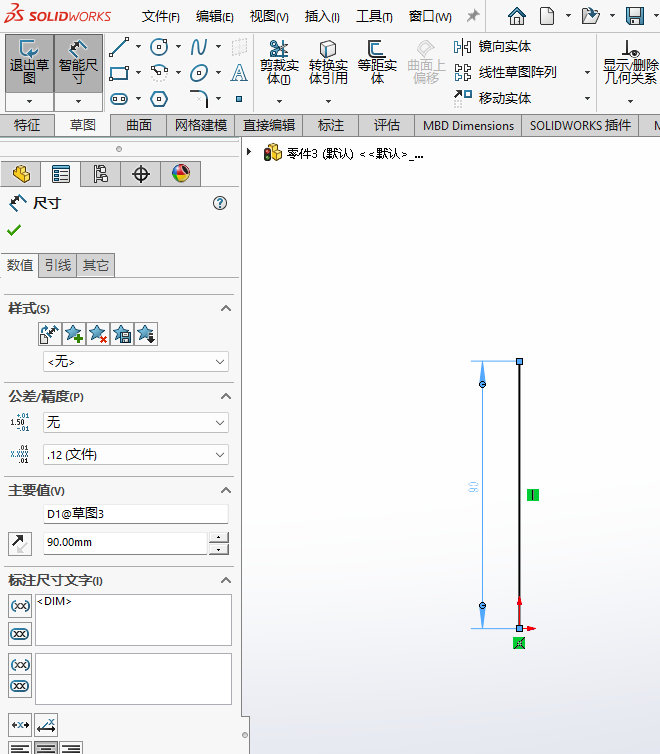Image resolution: width=660 pixels, height=754 pixels.
Task: Click Offset Entities (等距实体)
Action: (377, 63)
